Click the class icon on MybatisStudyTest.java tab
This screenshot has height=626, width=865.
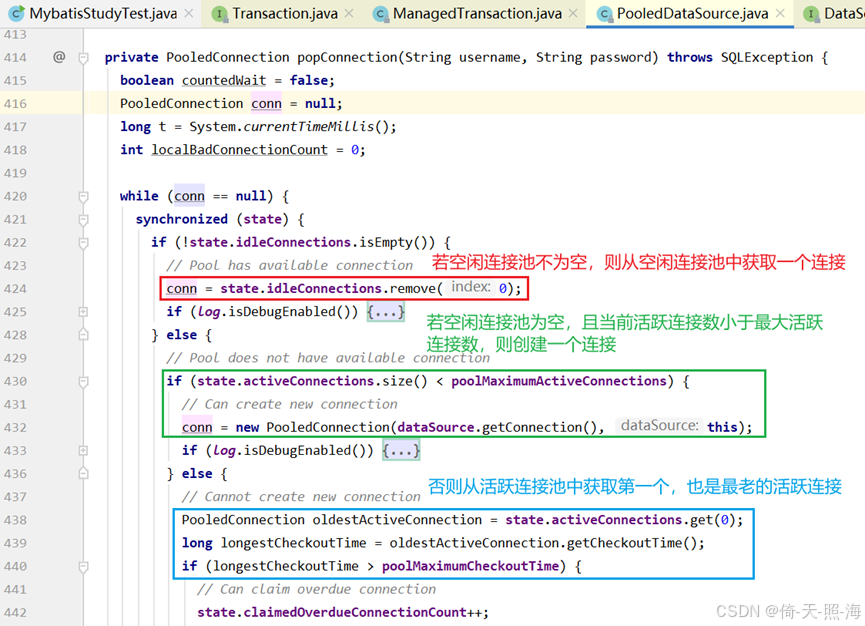click(x=18, y=13)
